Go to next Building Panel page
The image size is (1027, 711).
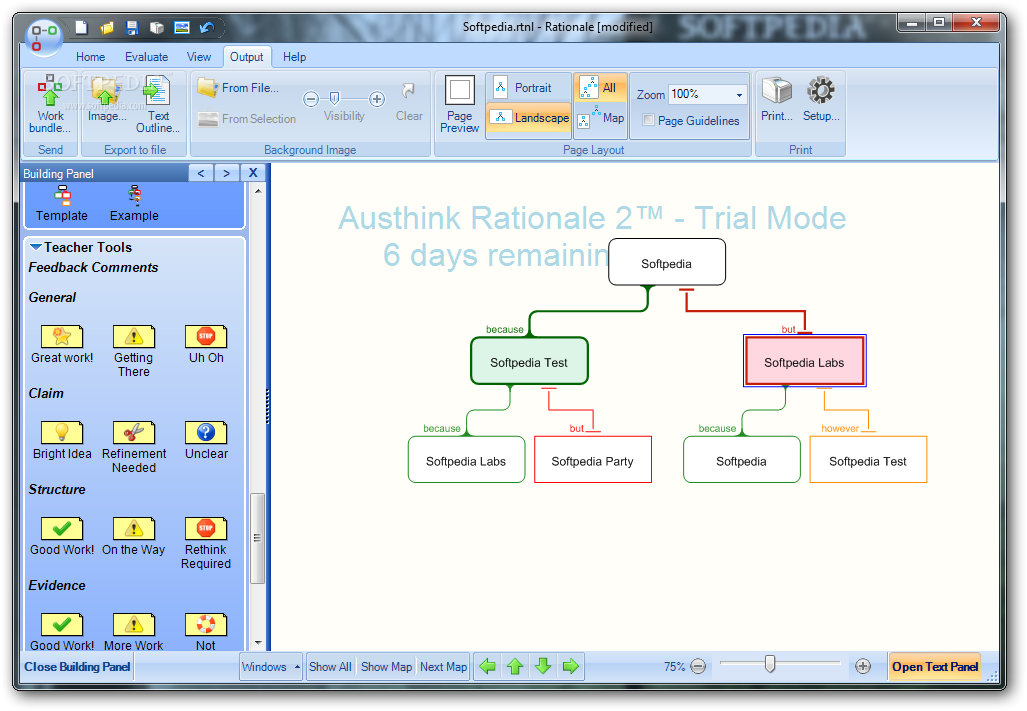pos(227,173)
